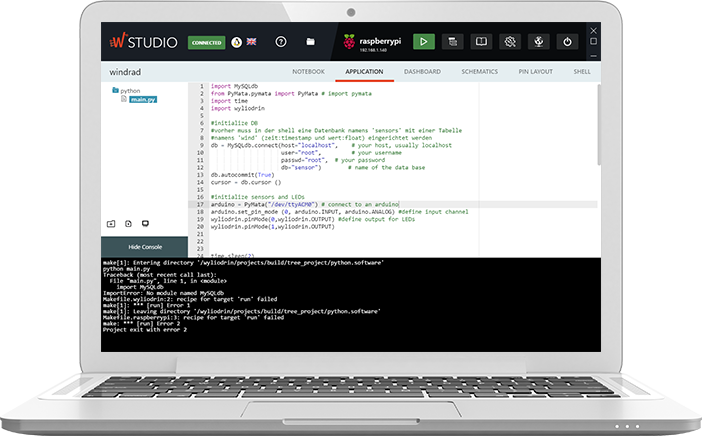The height and width of the screenshot is (436, 702).
Task: Click the British flag language selector
Action: (x=250, y=42)
